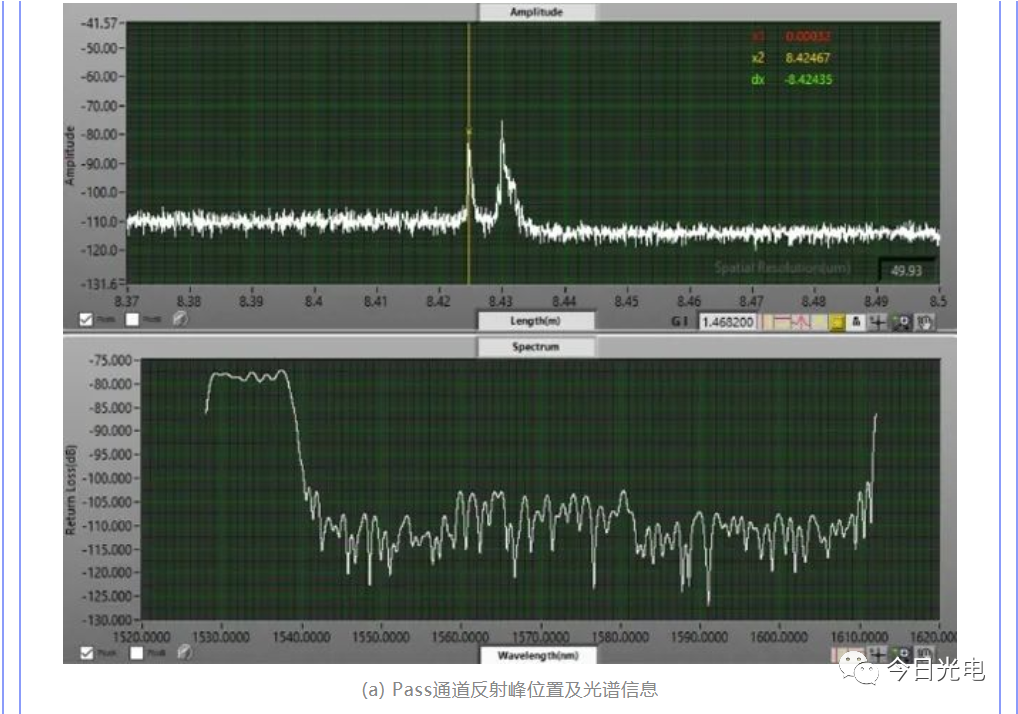Click the figure caption beginning with (a) Pass

click(x=510, y=689)
